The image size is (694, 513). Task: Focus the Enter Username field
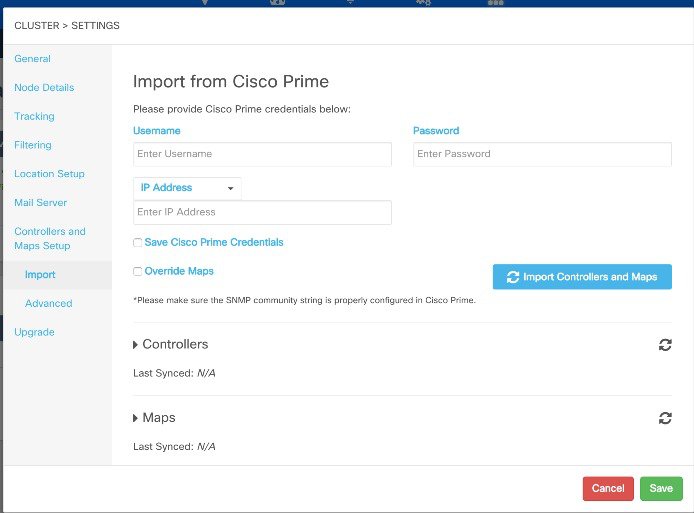point(262,154)
